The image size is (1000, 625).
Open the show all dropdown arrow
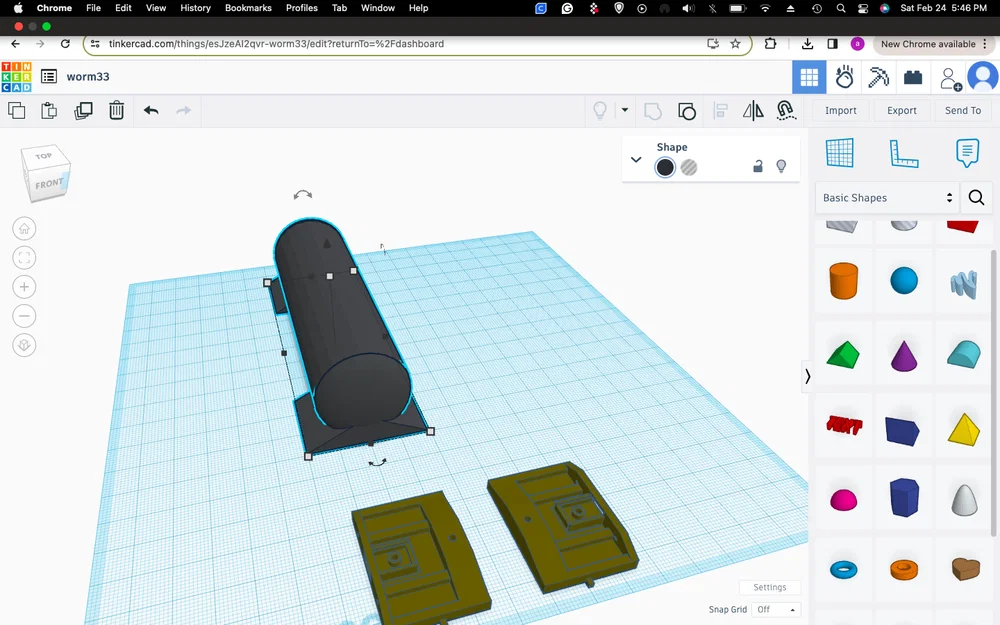pos(624,110)
